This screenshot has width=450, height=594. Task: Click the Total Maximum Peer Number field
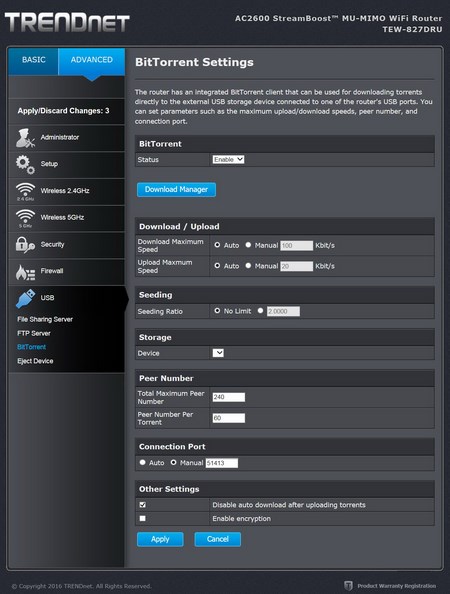click(229, 397)
